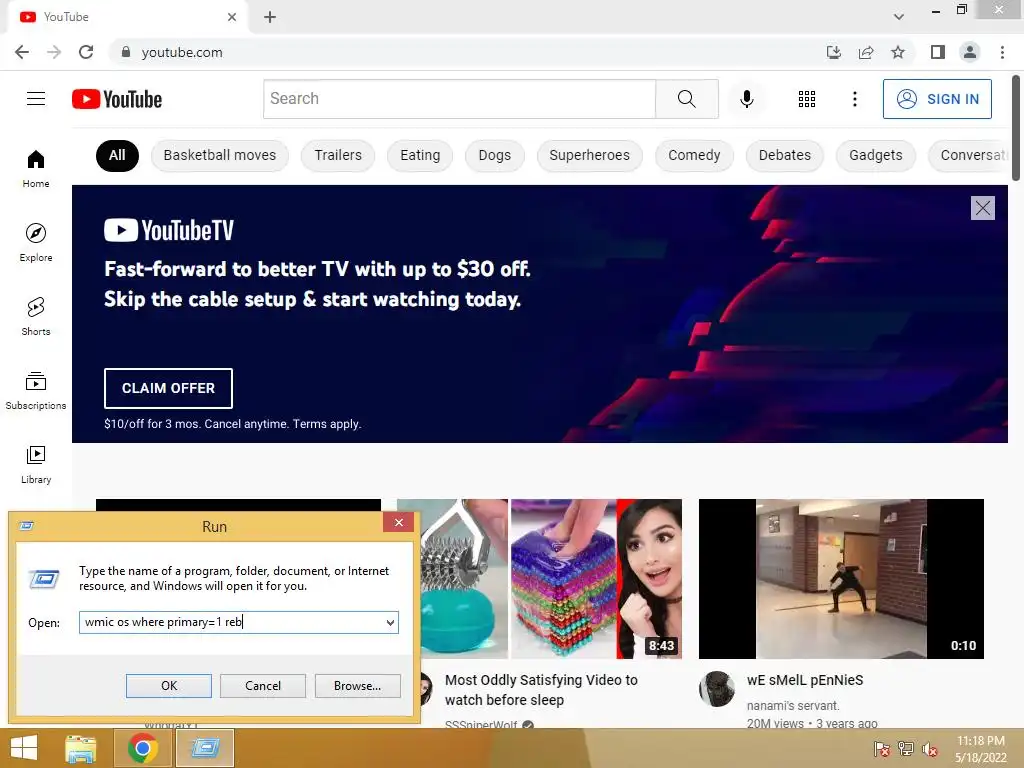Click Browse... in the Run dialog
This screenshot has width=1024, height=768.
pos(357,686)
